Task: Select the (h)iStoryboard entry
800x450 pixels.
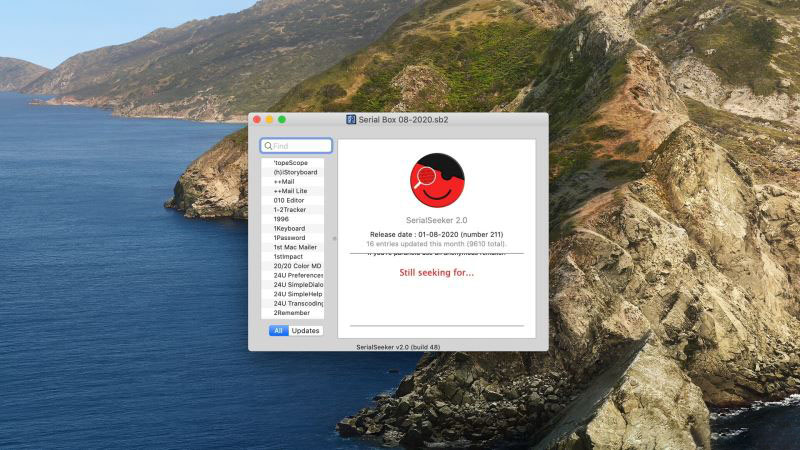Action: (x=292, y=172)
